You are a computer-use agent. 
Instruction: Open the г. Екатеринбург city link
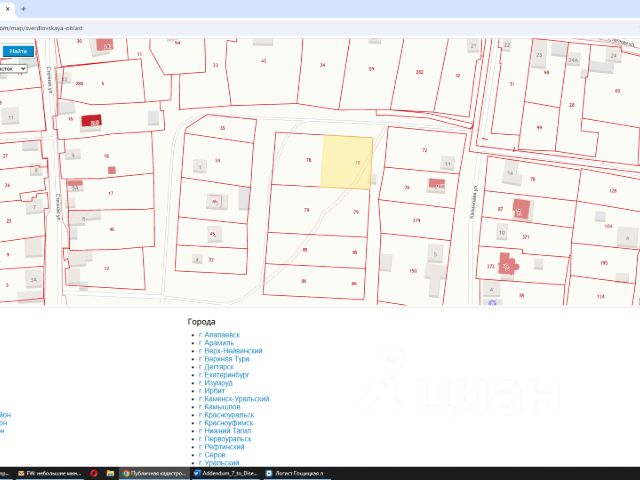[224, 375]
